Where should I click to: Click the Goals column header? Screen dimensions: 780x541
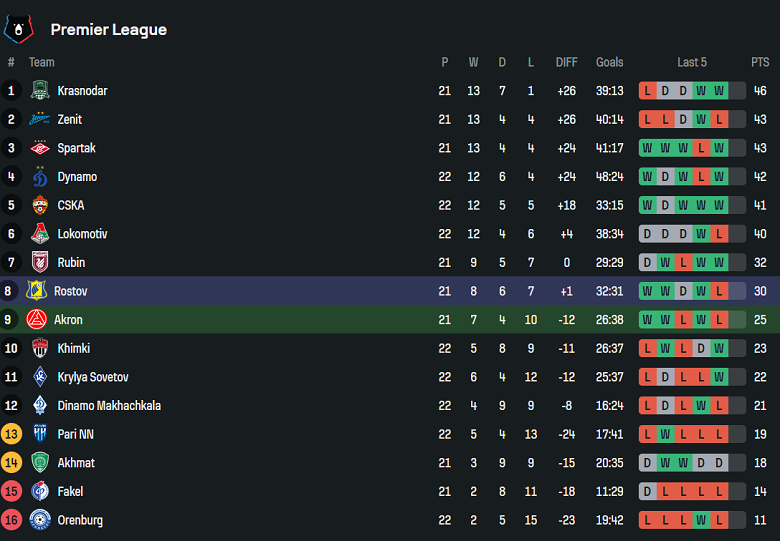609,62
